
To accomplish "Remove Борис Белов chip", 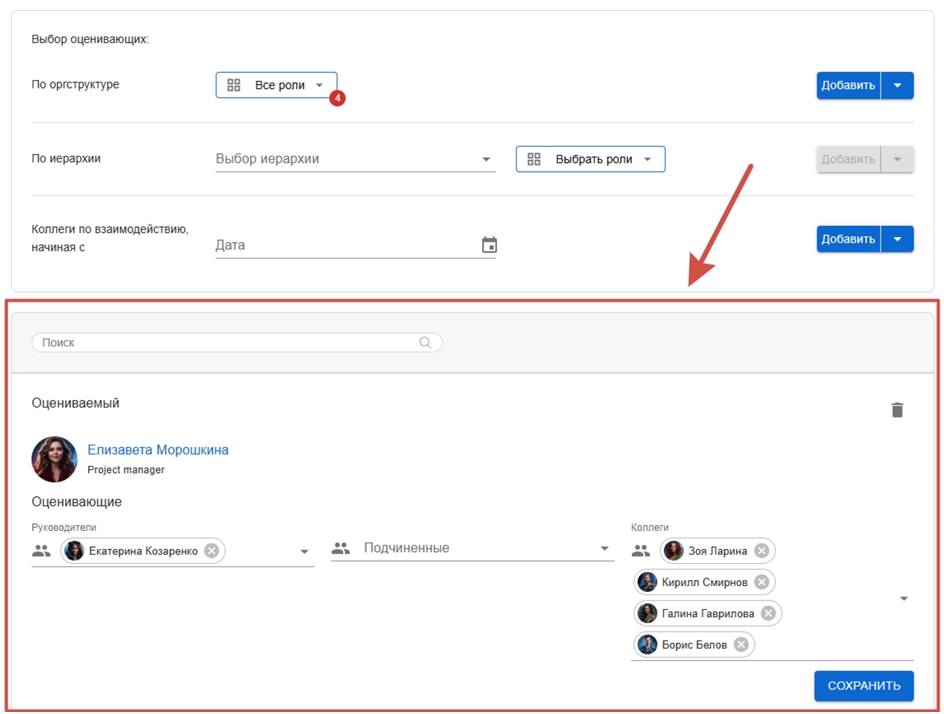I will point(741,645).
